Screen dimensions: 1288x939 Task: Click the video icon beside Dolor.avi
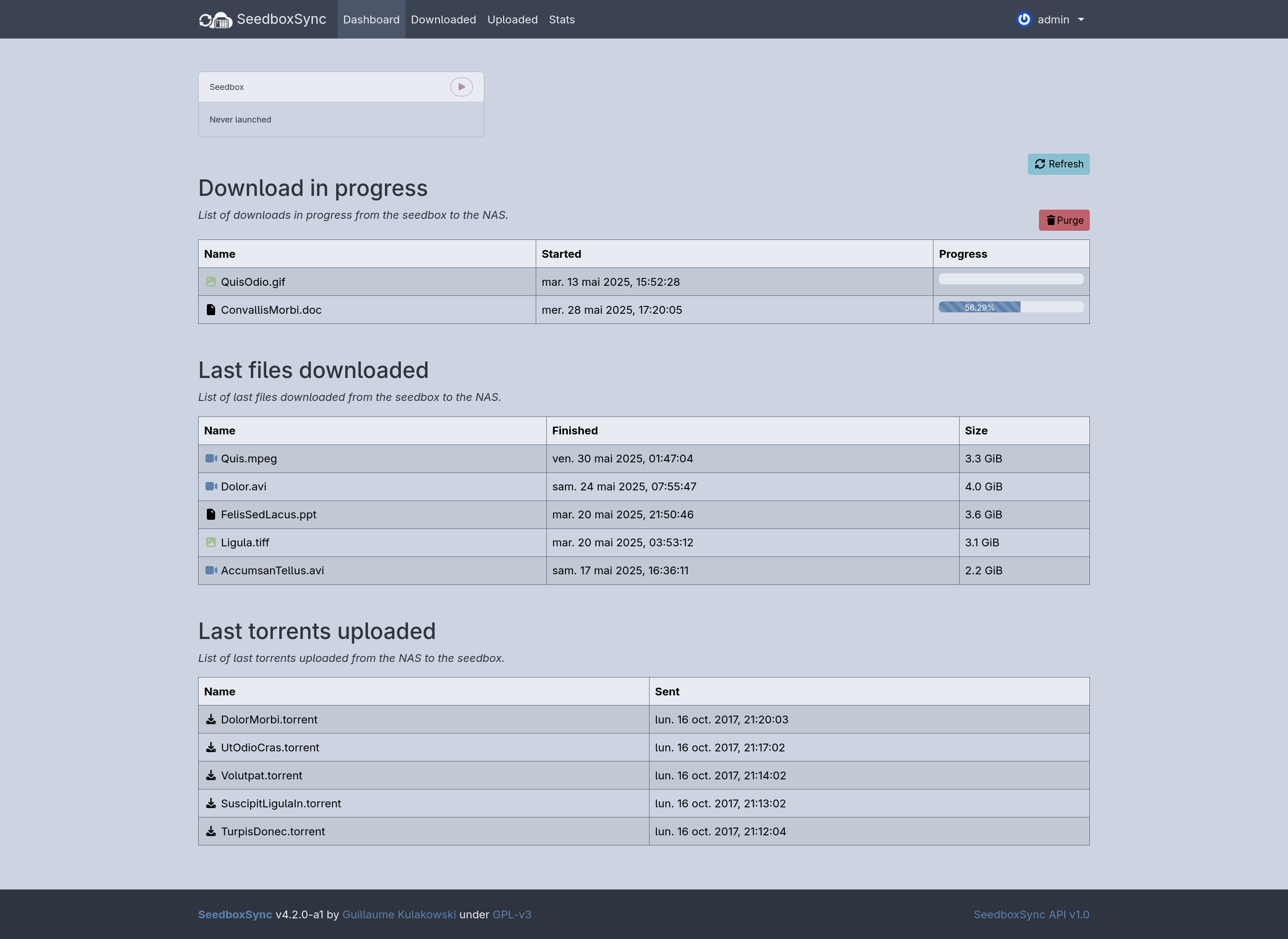coord(211,487)
